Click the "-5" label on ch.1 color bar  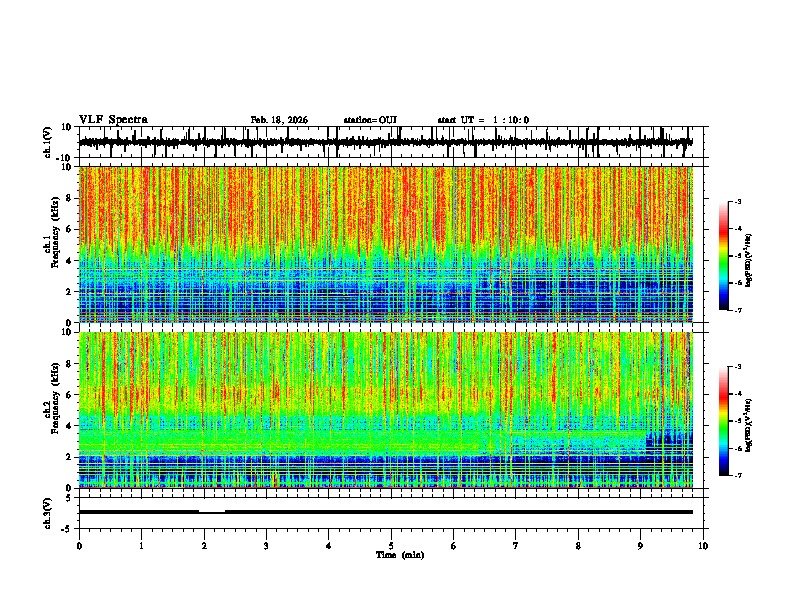click(737, 256)
